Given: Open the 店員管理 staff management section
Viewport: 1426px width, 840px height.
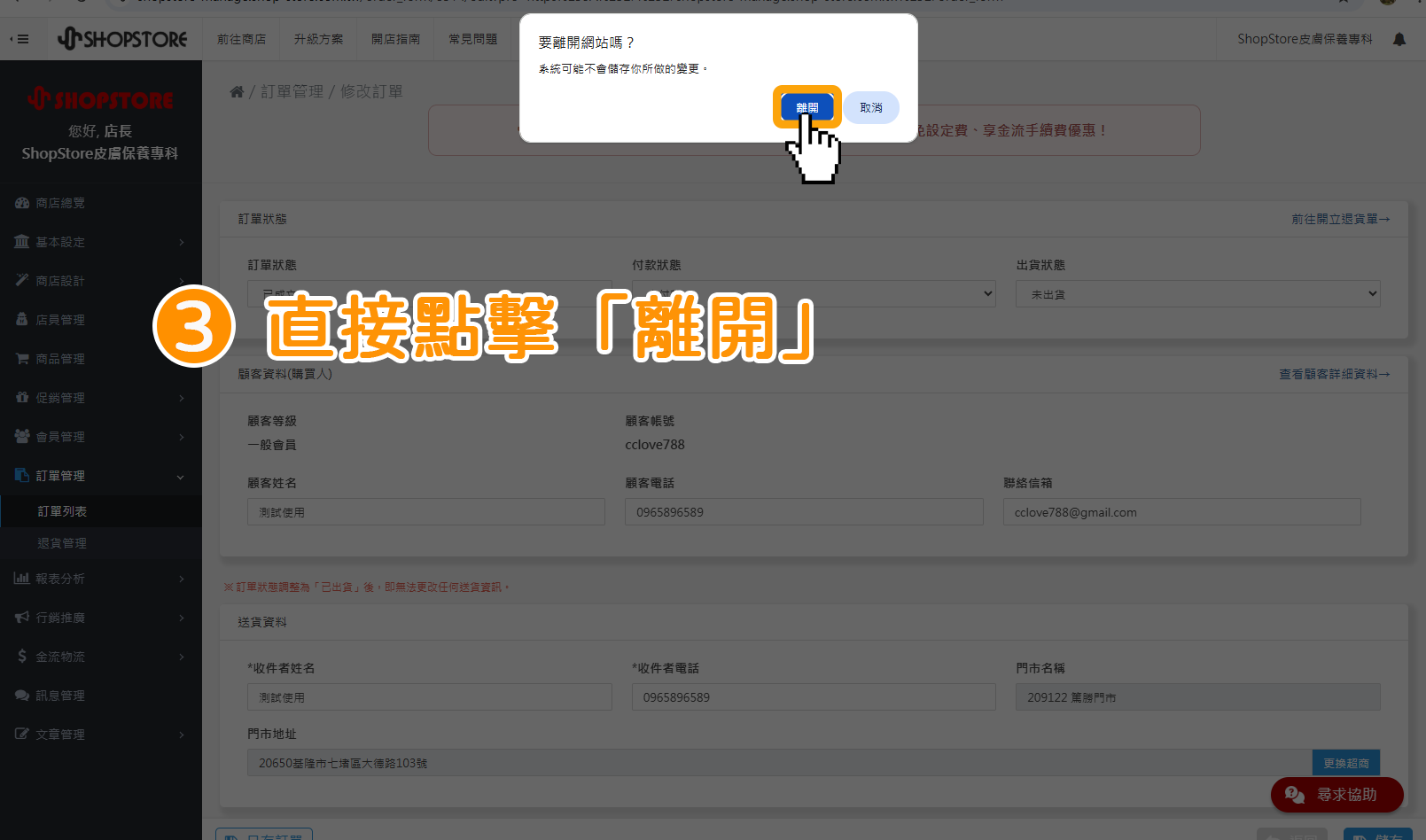Looking at the screenshot, I should (x=58, y=319).
